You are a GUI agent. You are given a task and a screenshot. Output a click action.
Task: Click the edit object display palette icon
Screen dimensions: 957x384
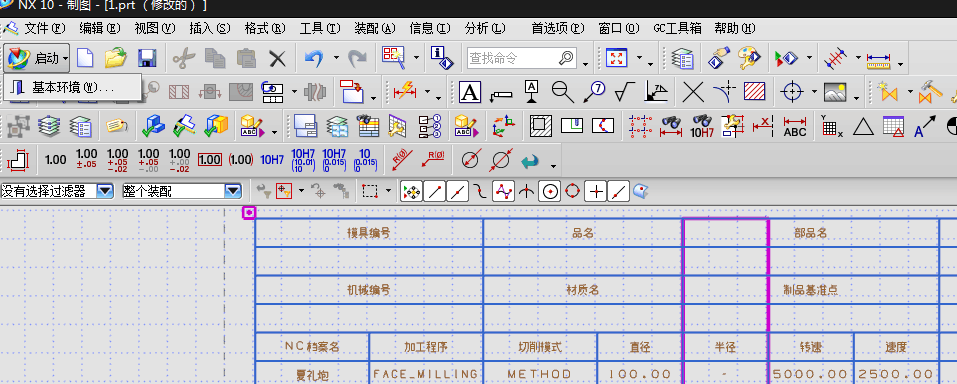coord(748,59)
